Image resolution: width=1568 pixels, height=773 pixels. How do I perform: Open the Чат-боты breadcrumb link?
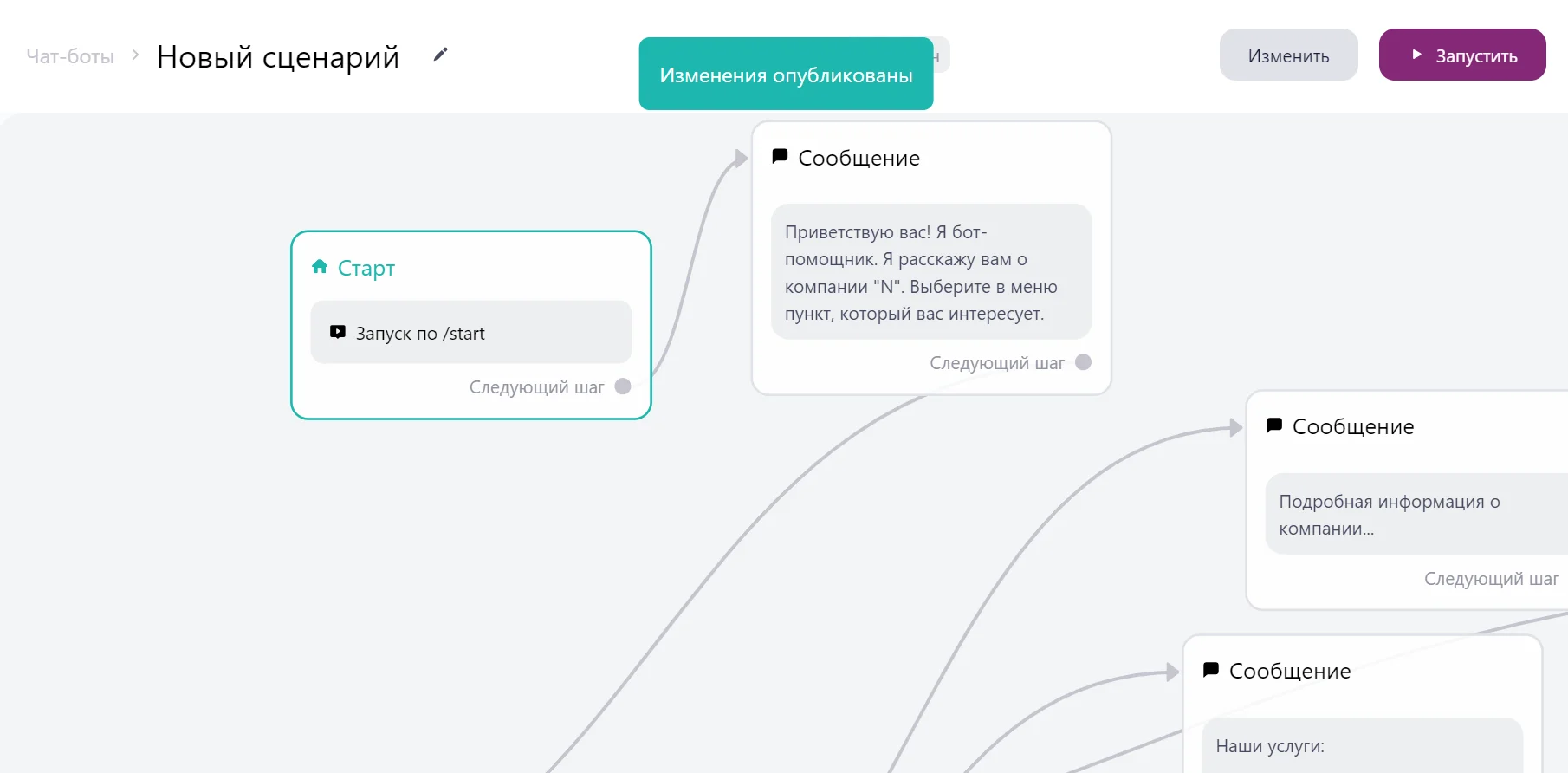click(x=70, y=56)
